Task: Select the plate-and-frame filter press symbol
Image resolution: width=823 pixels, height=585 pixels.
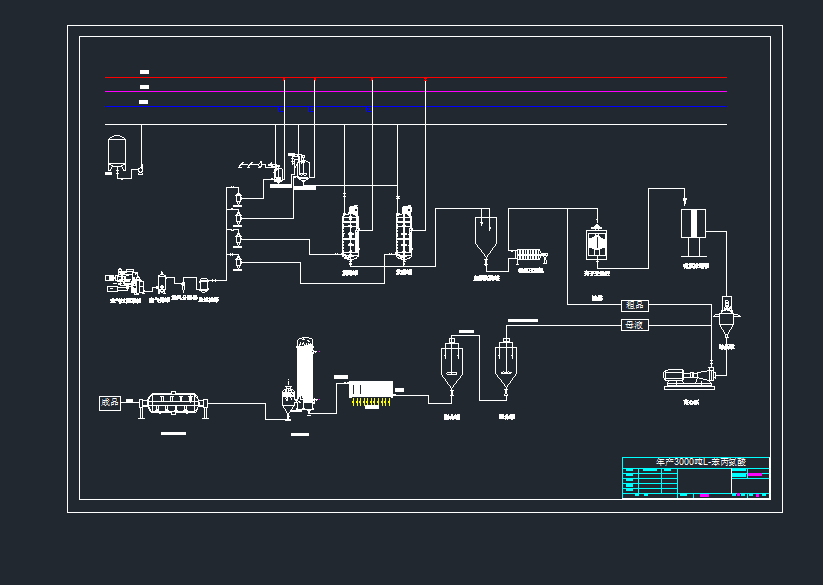Action: (531, 257)
